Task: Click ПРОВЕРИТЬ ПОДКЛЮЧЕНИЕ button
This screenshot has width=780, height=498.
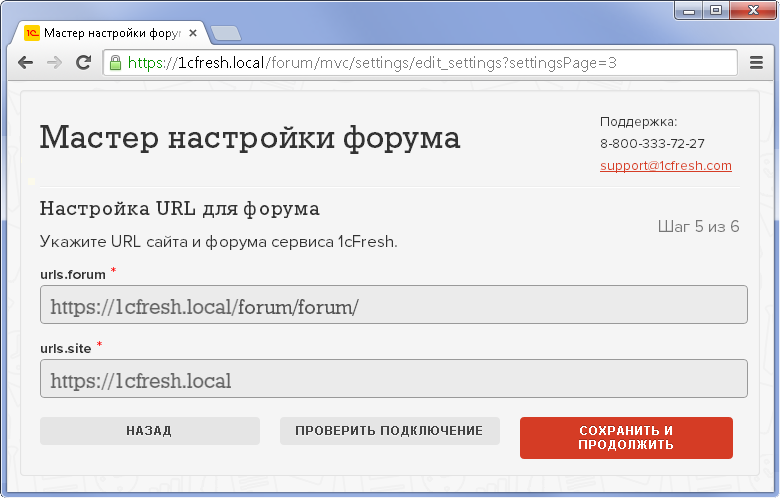Action: [390, 431]
